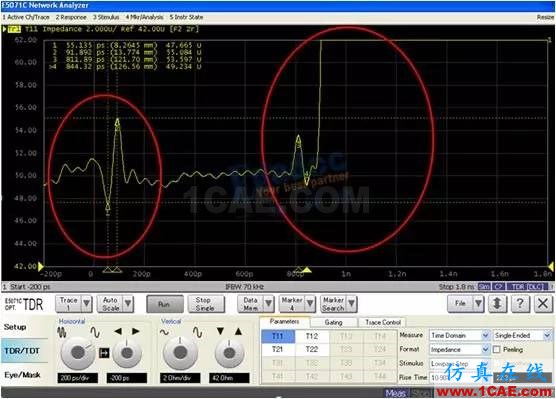556x399 pixels.
Task: Open the Trace Control tab
Action: point(383,322)
